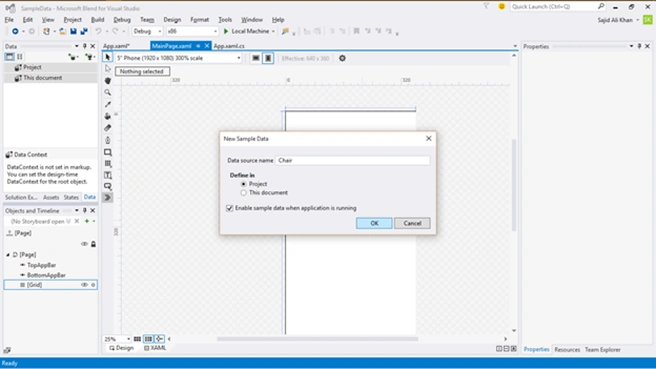Click the Save icon in toolbar
Viewport: 656px width, 369px height.
73,31
